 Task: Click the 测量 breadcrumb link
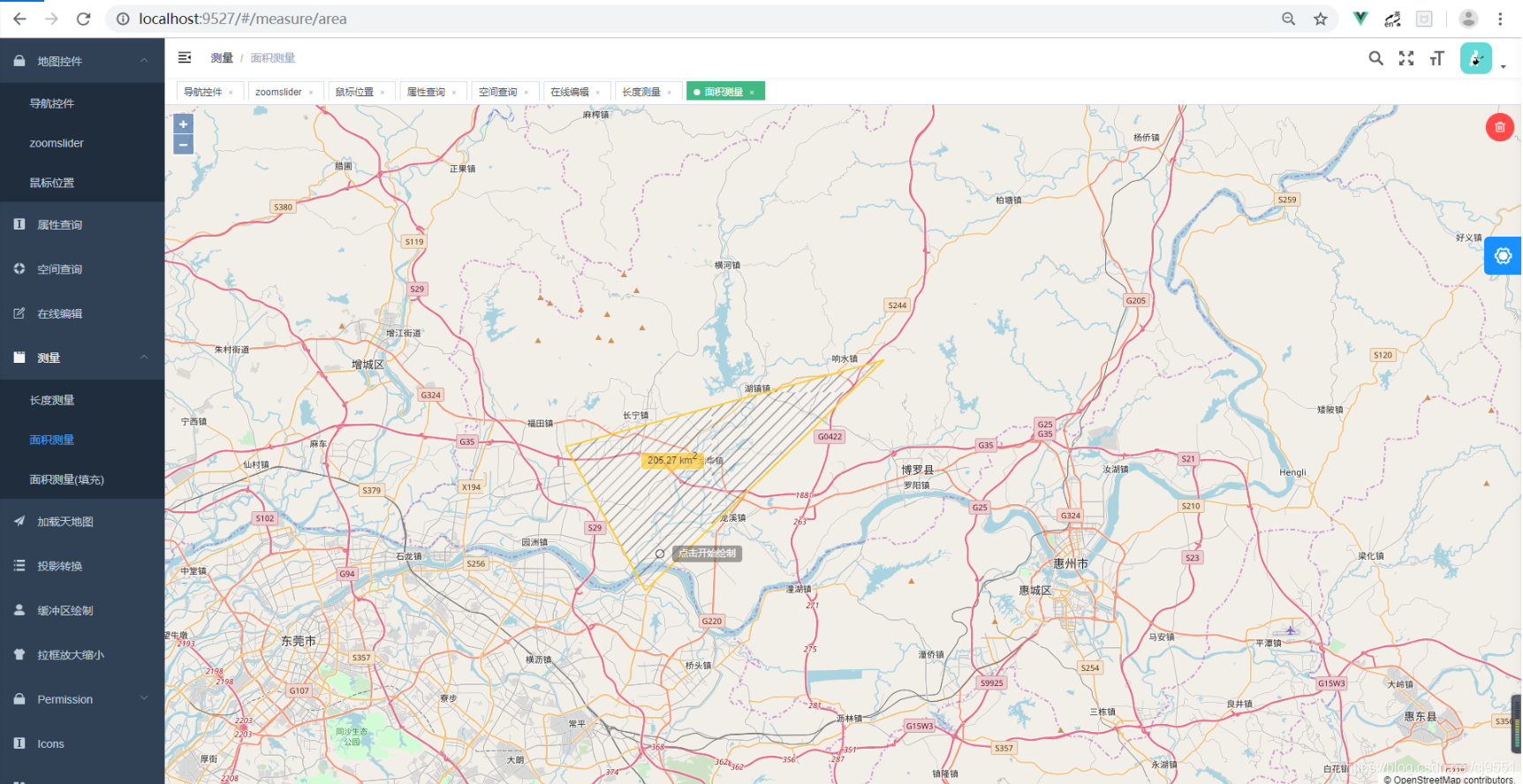click(222, 58)
